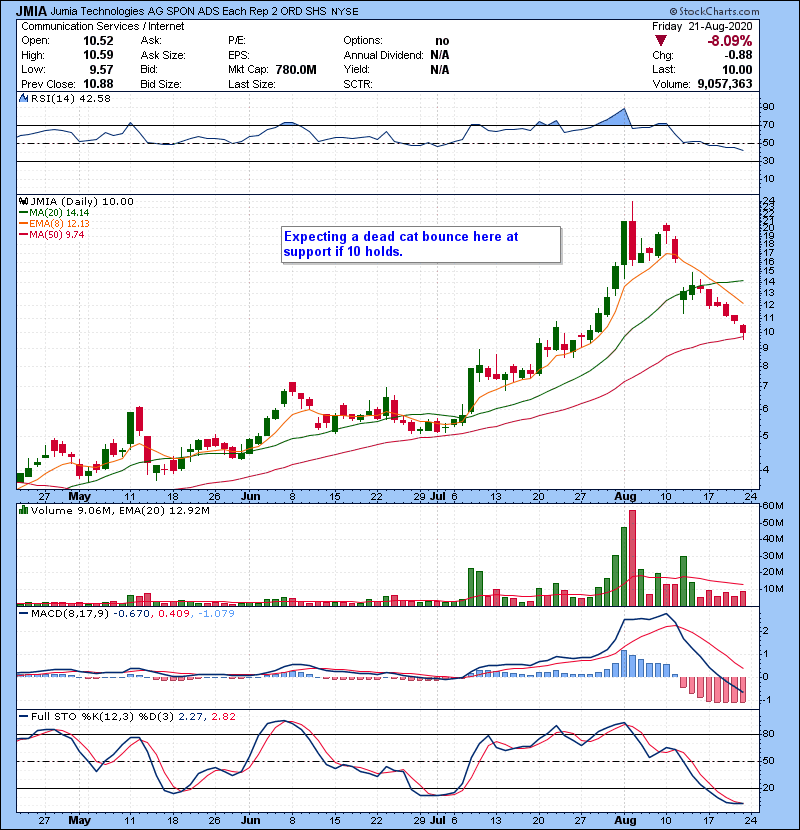Click the -8.09% percent change value
The image size is (800, 830).
[730, 41]
